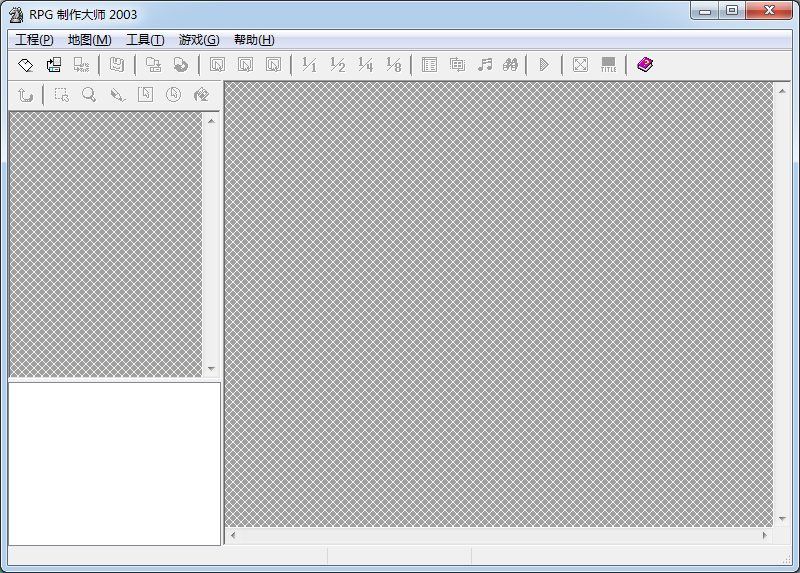Click the music note player icon
This screenshot has width=800, height=573.
pyautogui.click(x=485, y=65)
